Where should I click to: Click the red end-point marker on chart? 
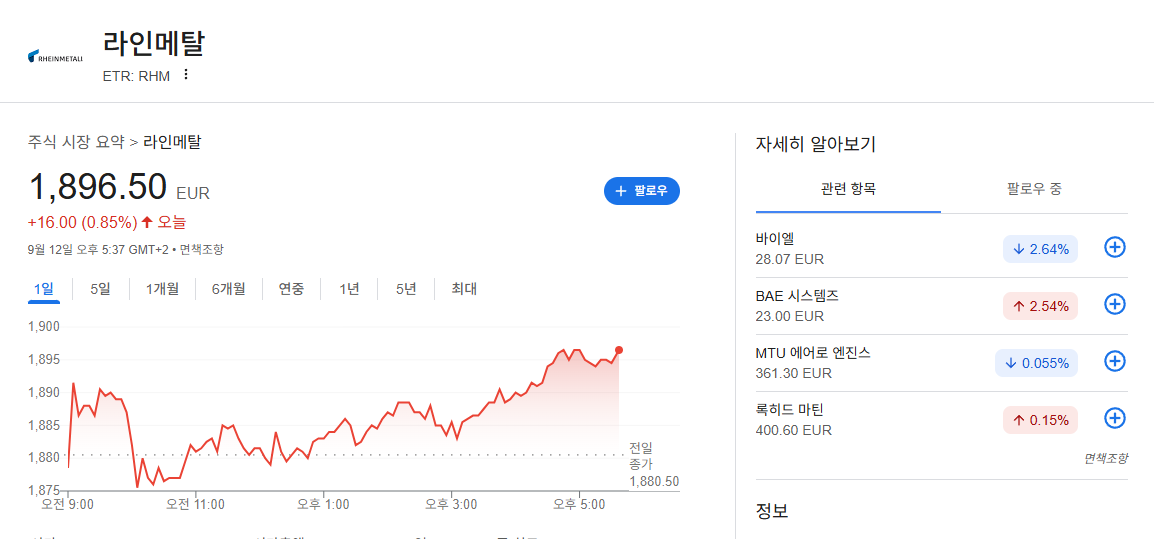click(619, 350)
